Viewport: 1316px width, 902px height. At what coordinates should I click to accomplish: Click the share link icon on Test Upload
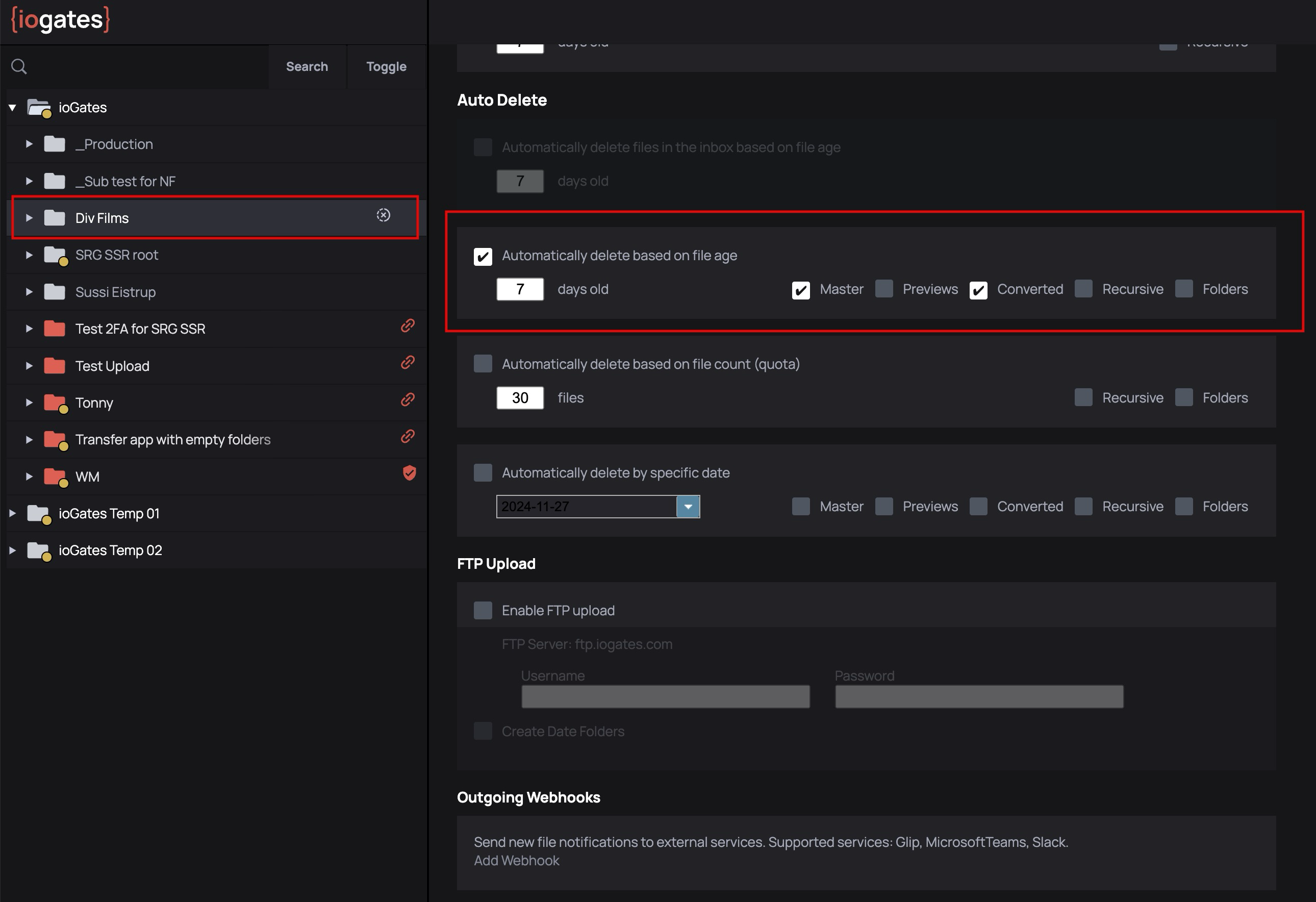[408, 362]
